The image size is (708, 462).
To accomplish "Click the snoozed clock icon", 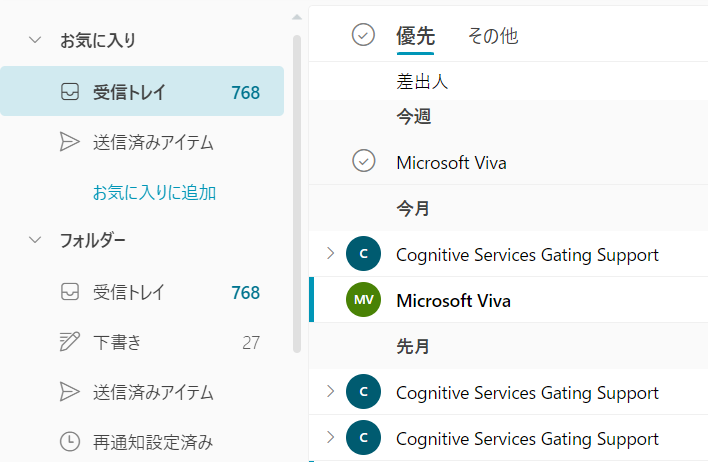I will tap(70, 441).
